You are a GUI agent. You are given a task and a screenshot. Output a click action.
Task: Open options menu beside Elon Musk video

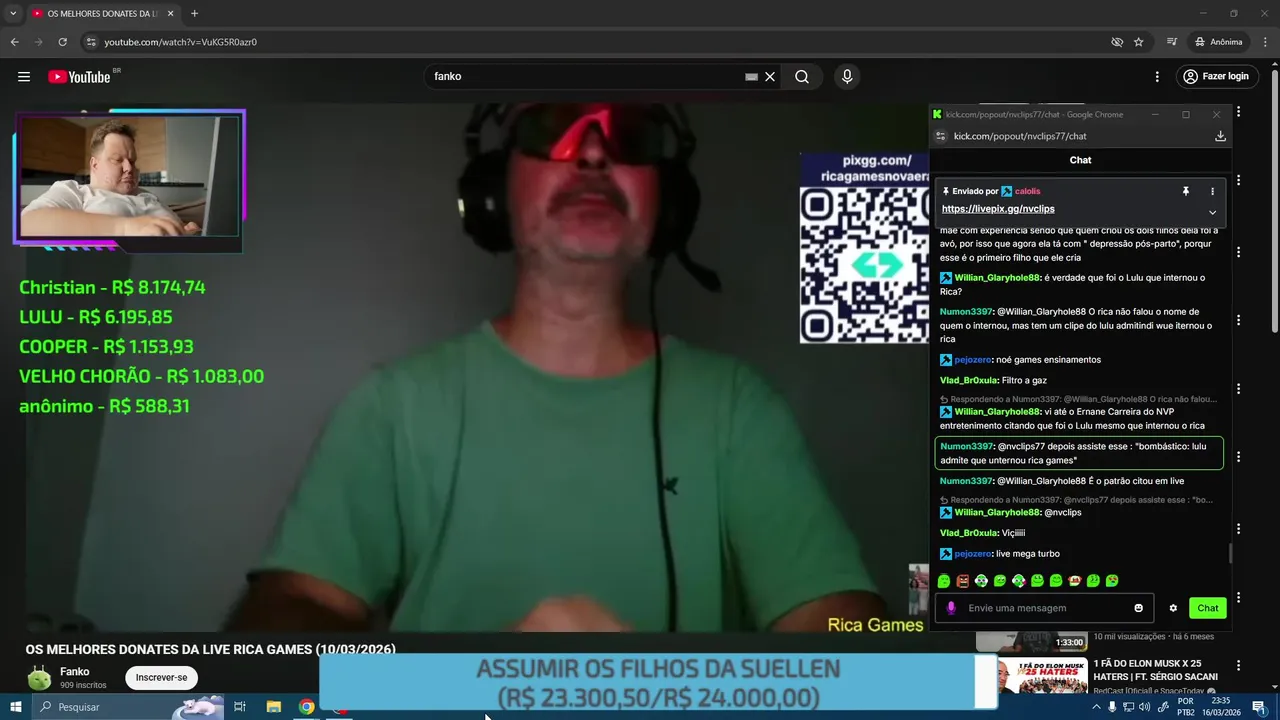coord(1238,666)
